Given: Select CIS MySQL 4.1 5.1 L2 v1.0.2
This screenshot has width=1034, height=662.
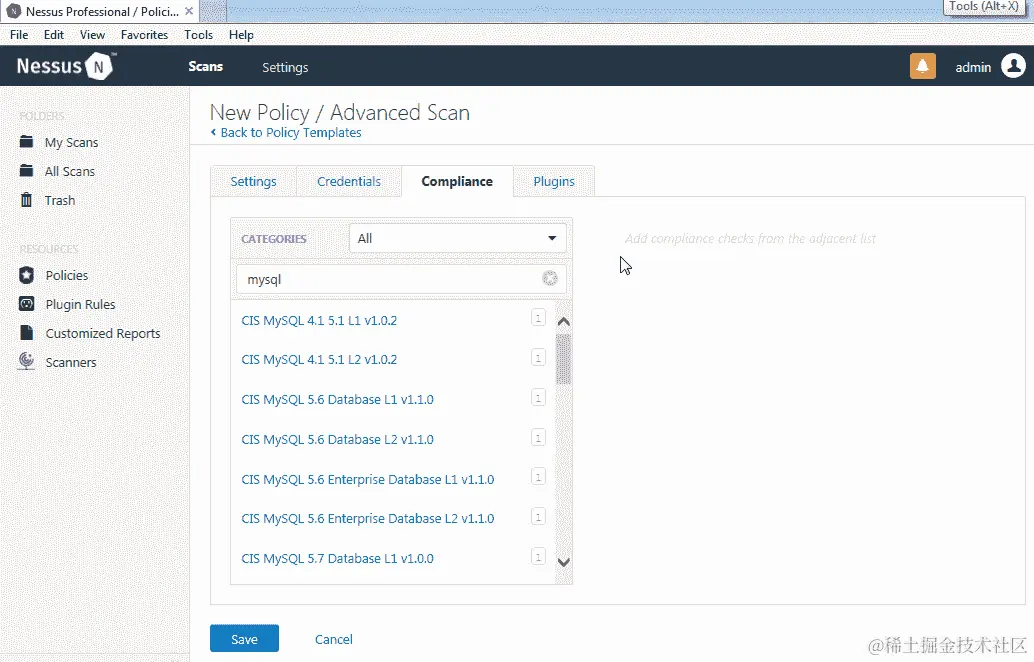Looking at the screenshot, I should 319,359.
